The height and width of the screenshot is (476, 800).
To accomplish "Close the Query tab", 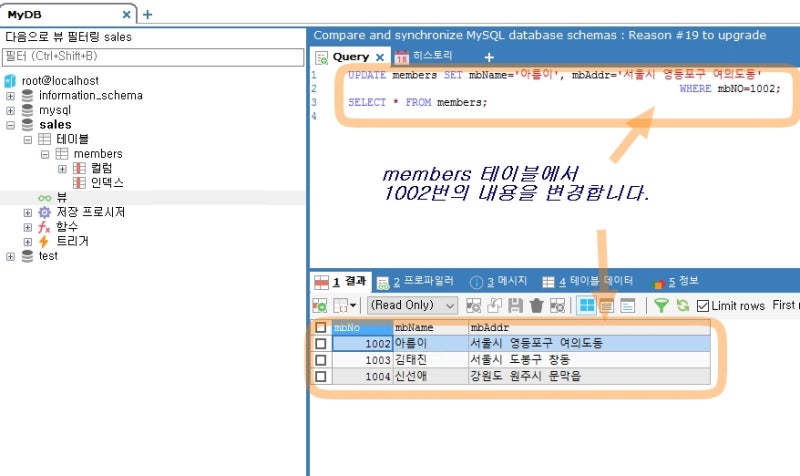I will point(380,57).
